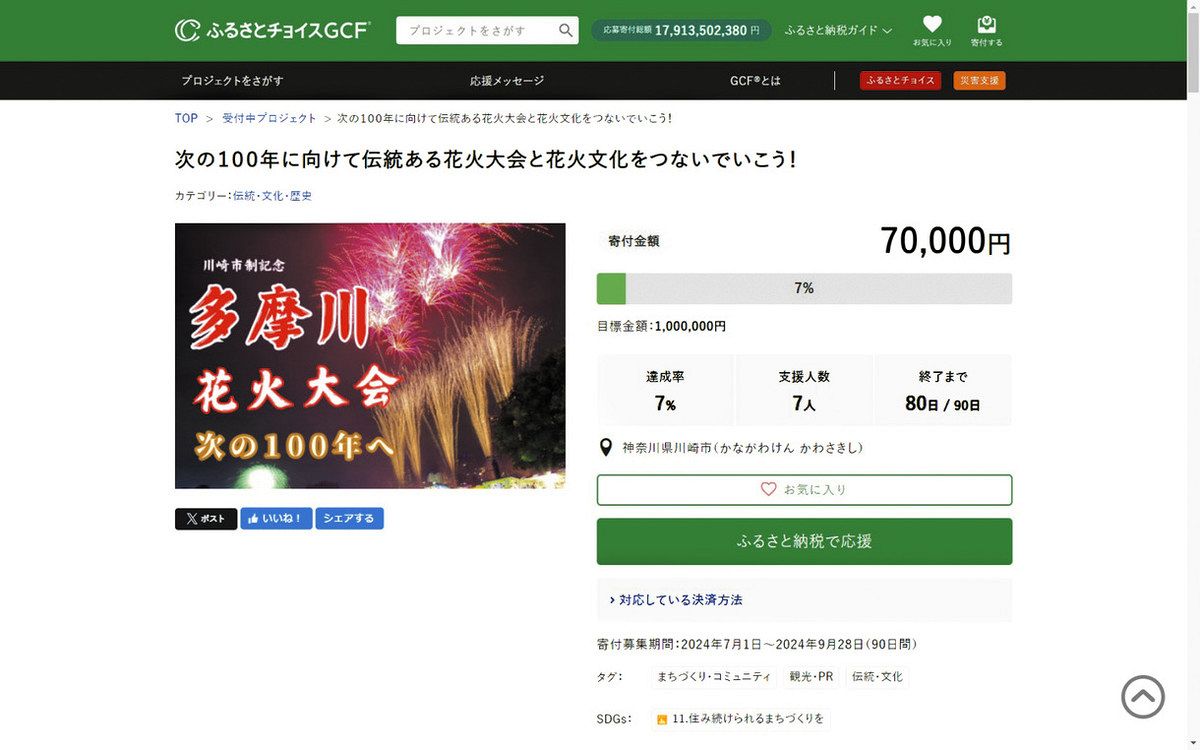This screenshot has width=1200, height=750.
Task: Click the まちづくり・コミュニティ tag
Action: click(713, 677)
